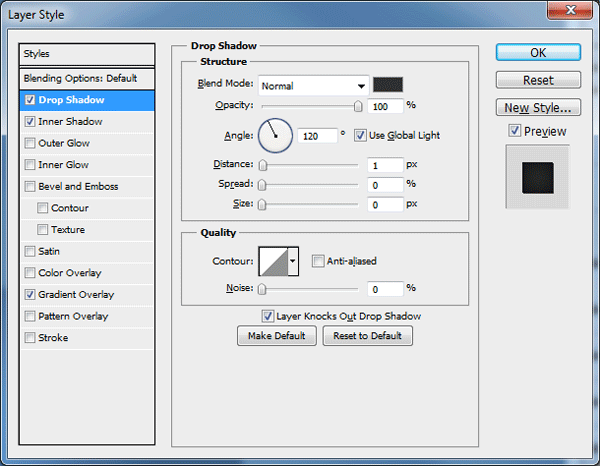
Task: Toggle the Preview checkbox
Action: (515, 131)
